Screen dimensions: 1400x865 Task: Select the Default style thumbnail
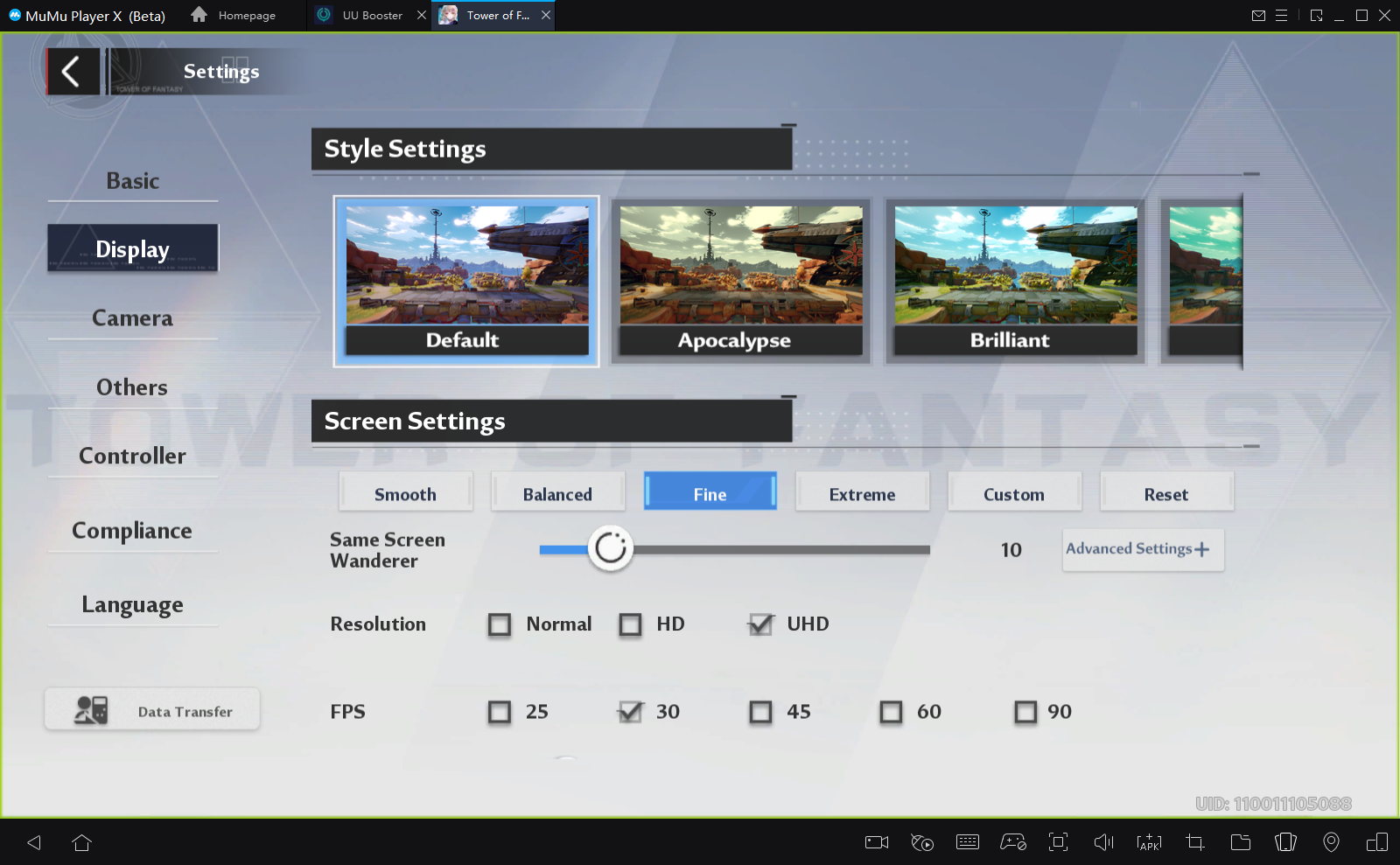[466, 281]
